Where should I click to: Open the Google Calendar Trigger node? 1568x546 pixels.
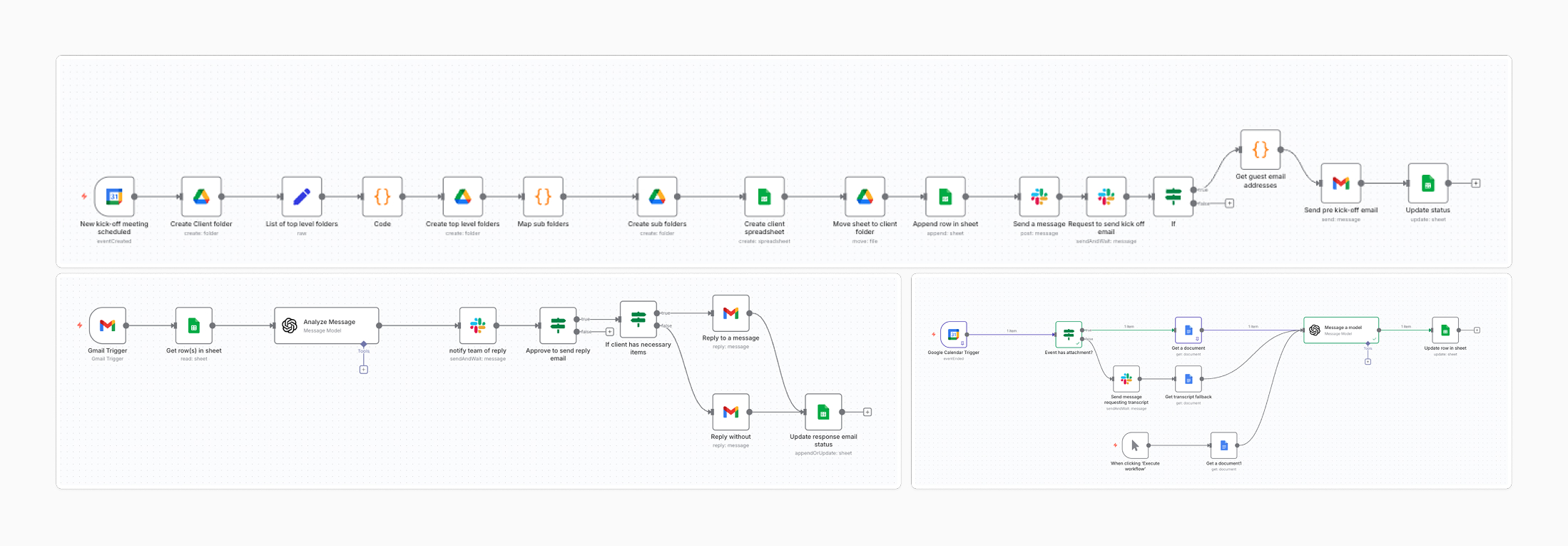(x=954, y=334)
